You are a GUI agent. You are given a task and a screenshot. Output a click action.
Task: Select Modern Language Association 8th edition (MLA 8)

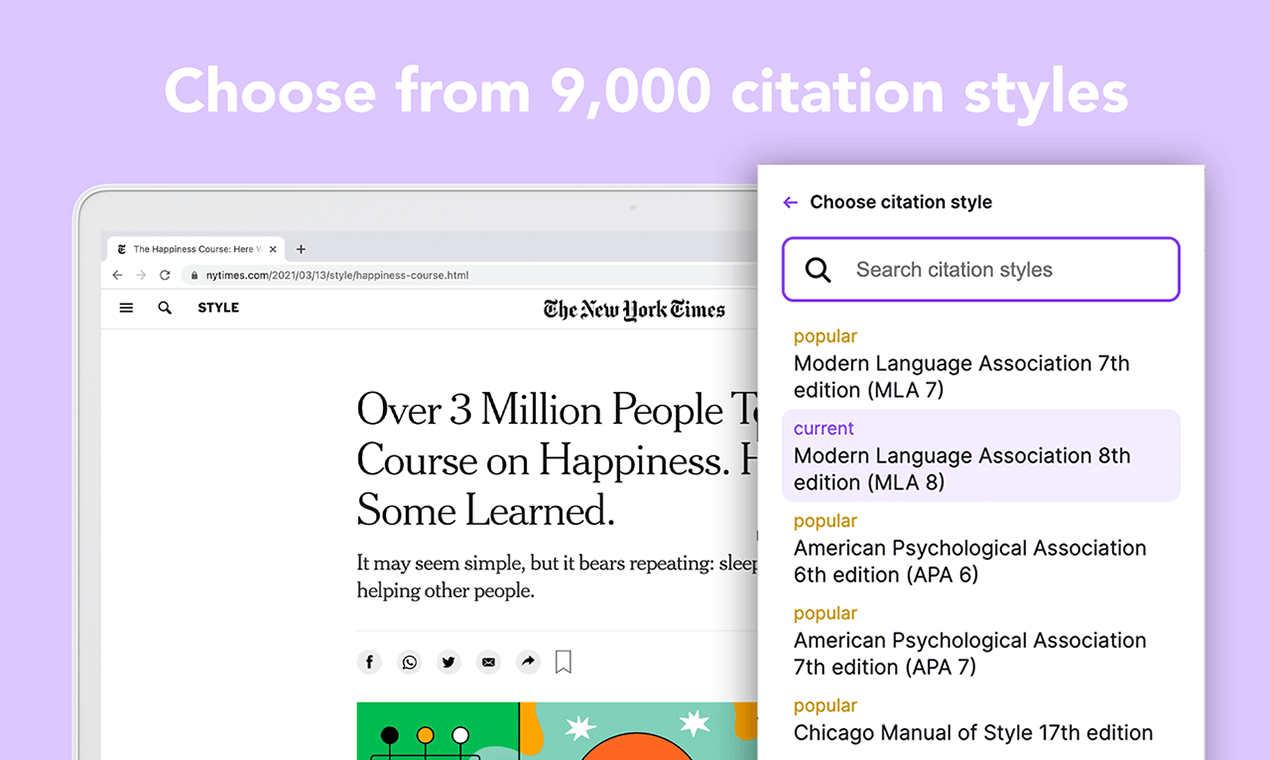click(x=981, y=455)
